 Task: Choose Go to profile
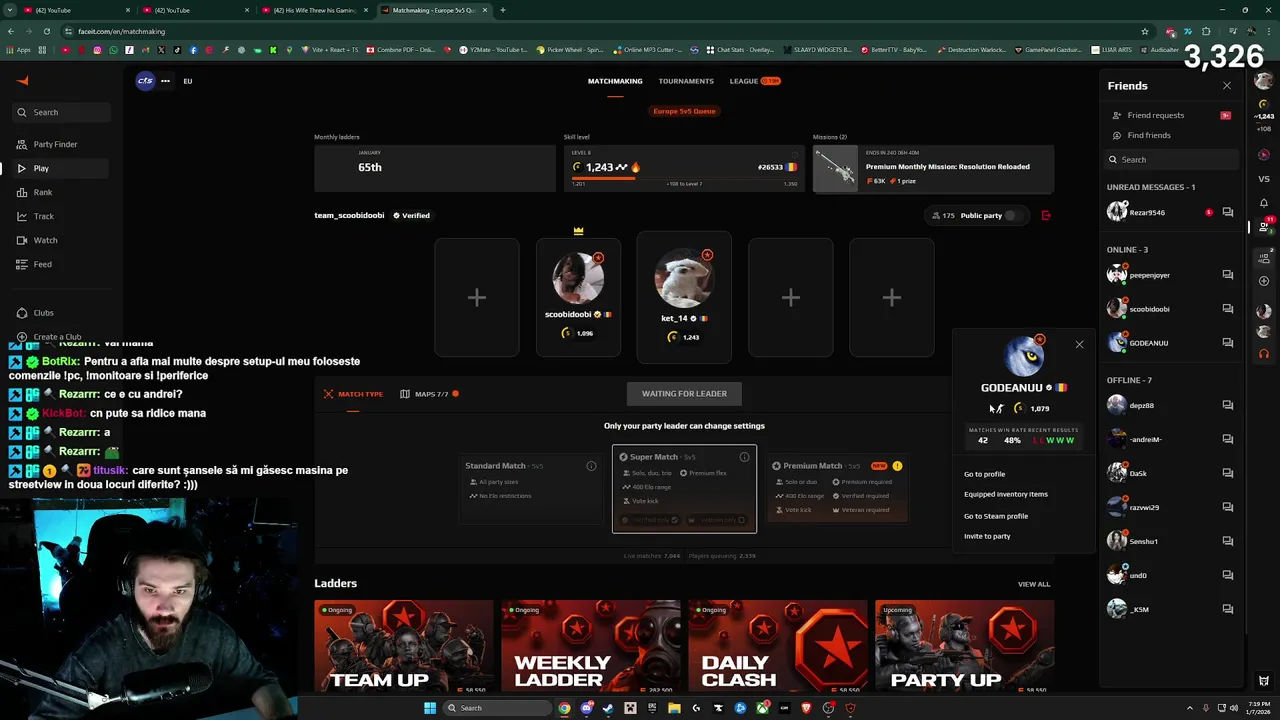(984, 474)
